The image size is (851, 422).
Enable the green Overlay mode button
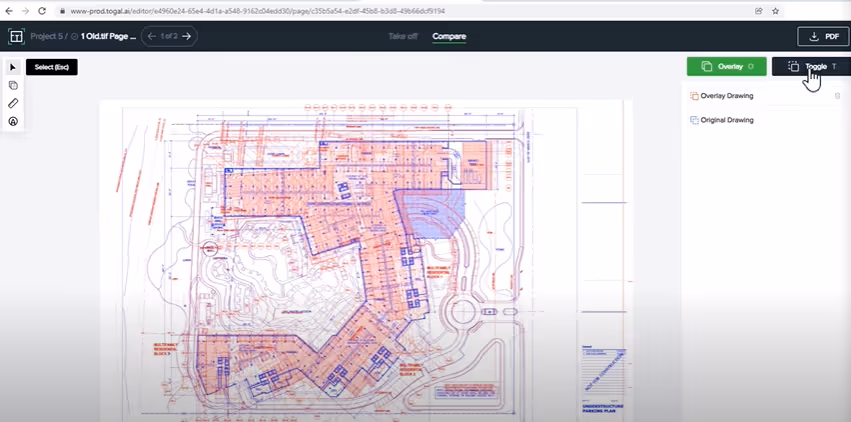[727, 67]
